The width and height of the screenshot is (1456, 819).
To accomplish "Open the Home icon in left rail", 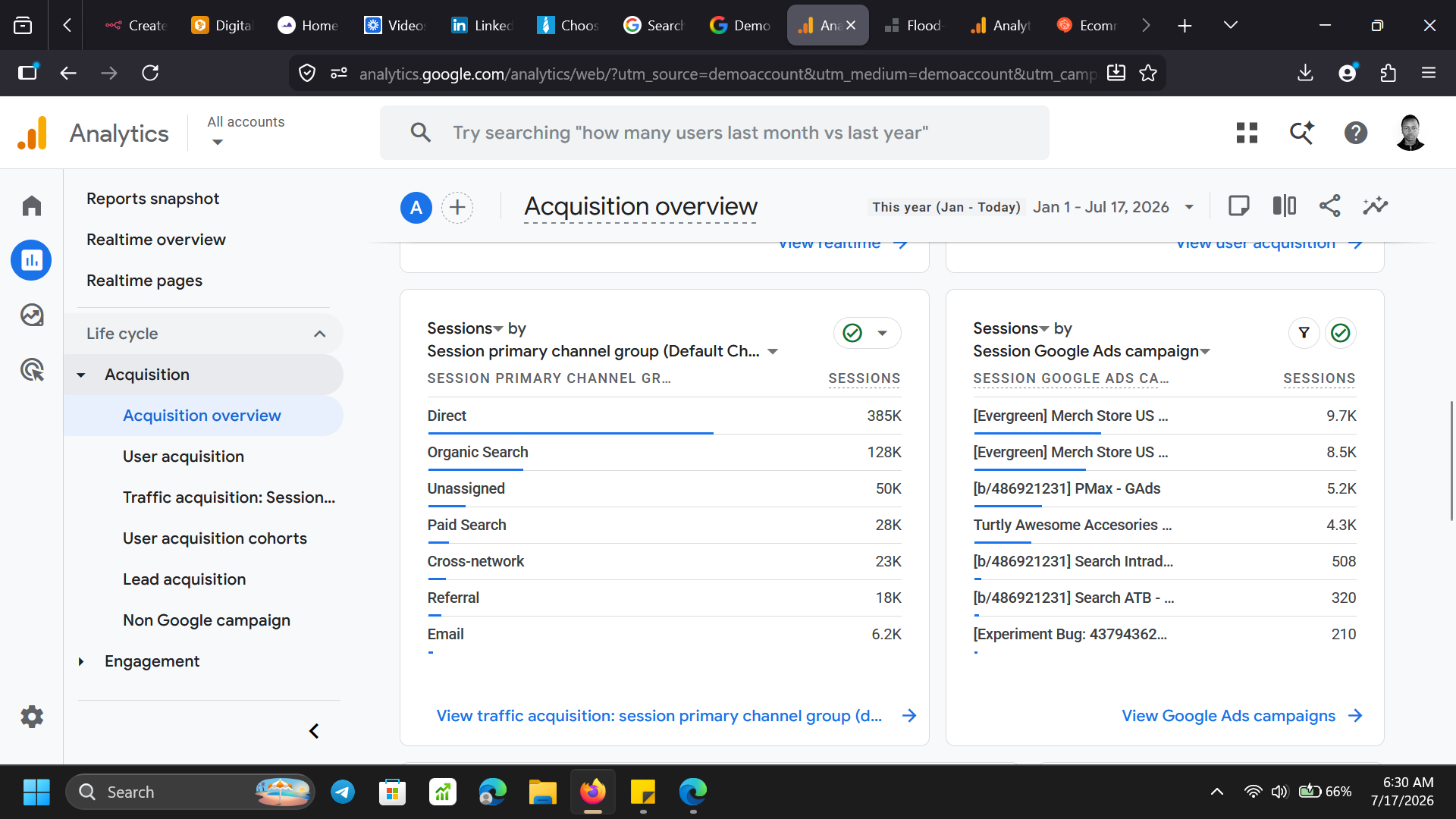I will [32, 206].
